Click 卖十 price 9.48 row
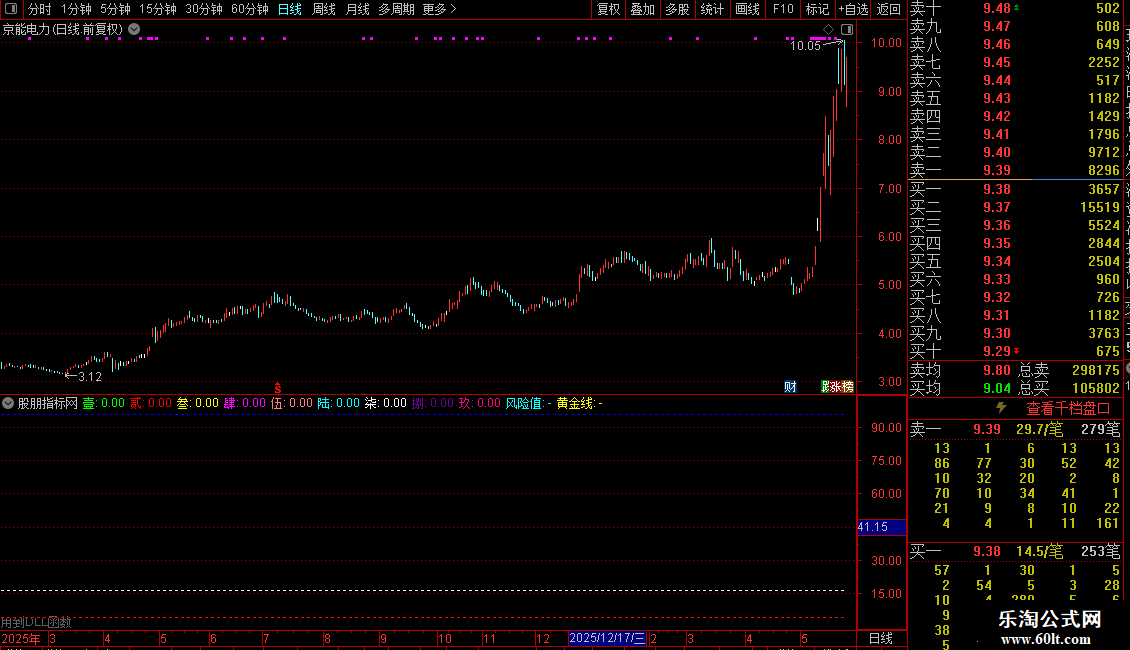This screenshot has width=1130, height=650. pos(1015,9)
